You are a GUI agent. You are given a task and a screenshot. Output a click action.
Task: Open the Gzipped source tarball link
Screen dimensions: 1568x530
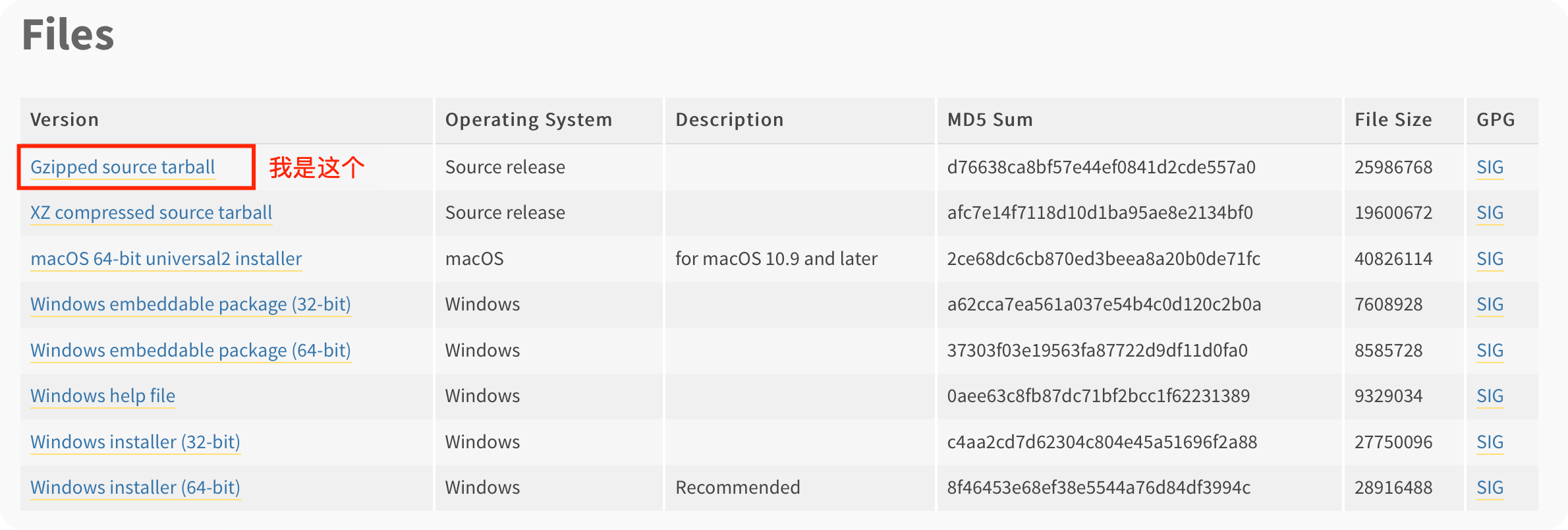point(123,167)
